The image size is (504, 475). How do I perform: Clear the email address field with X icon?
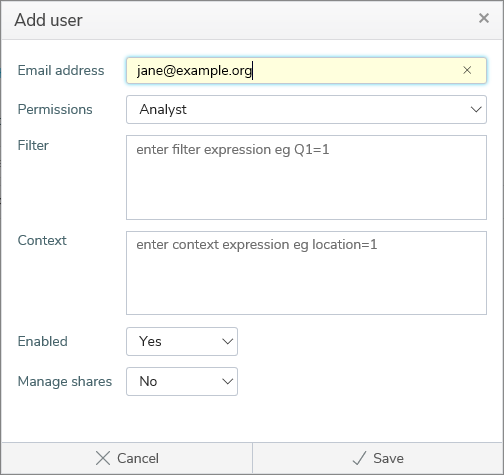pyautogui.click(x=467, y=70)
